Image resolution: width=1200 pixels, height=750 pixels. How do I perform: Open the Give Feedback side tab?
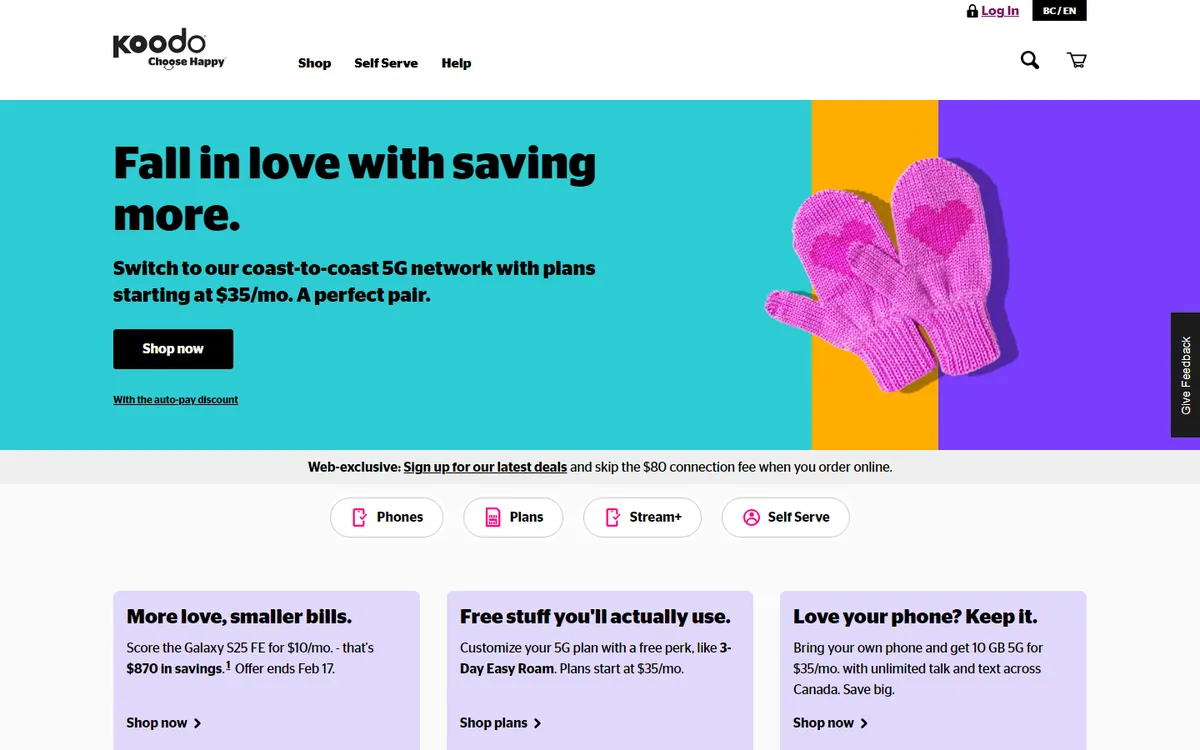tap(1185, 375)
